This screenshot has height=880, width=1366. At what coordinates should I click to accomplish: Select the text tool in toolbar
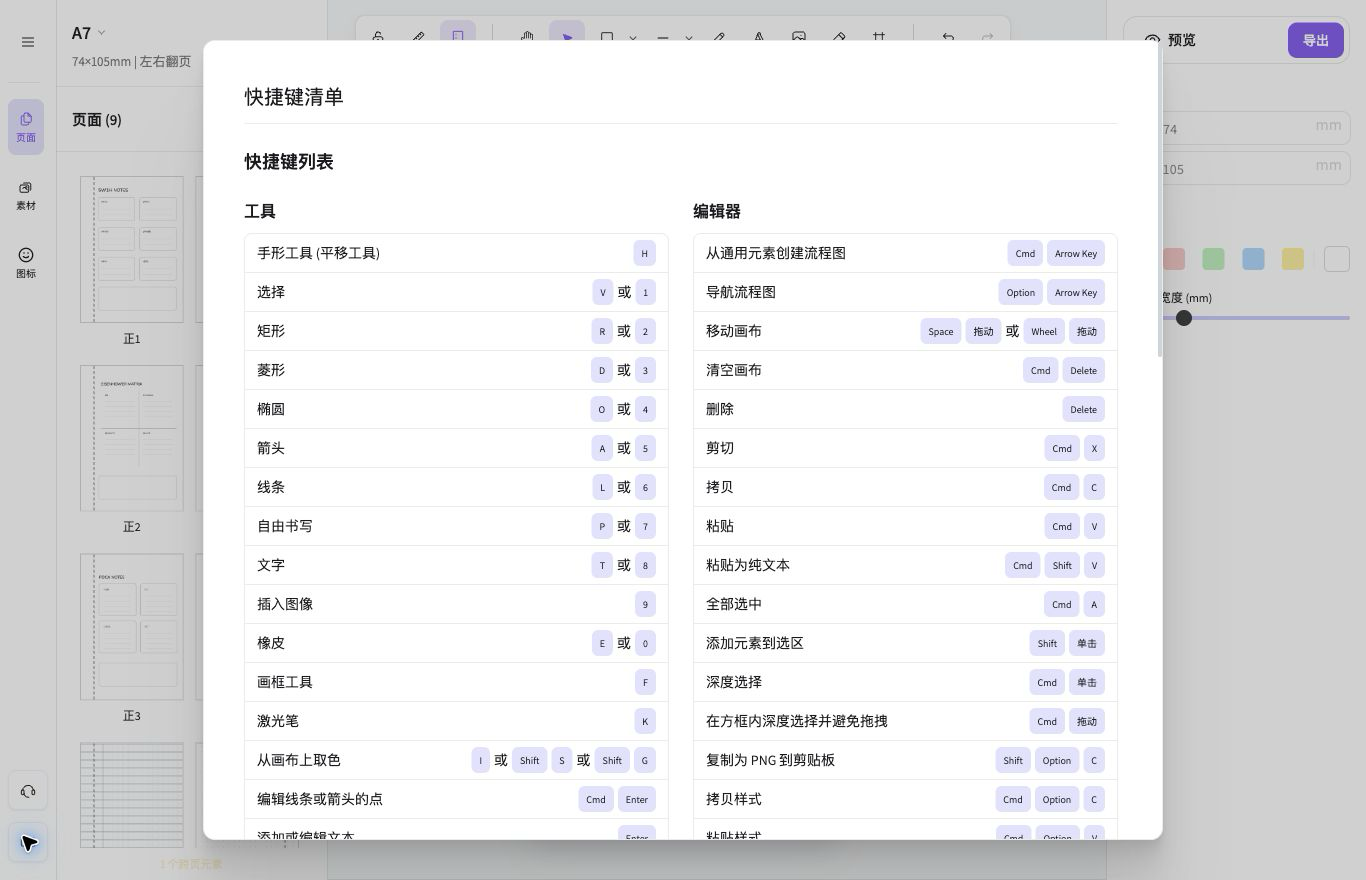pos(759,37)
